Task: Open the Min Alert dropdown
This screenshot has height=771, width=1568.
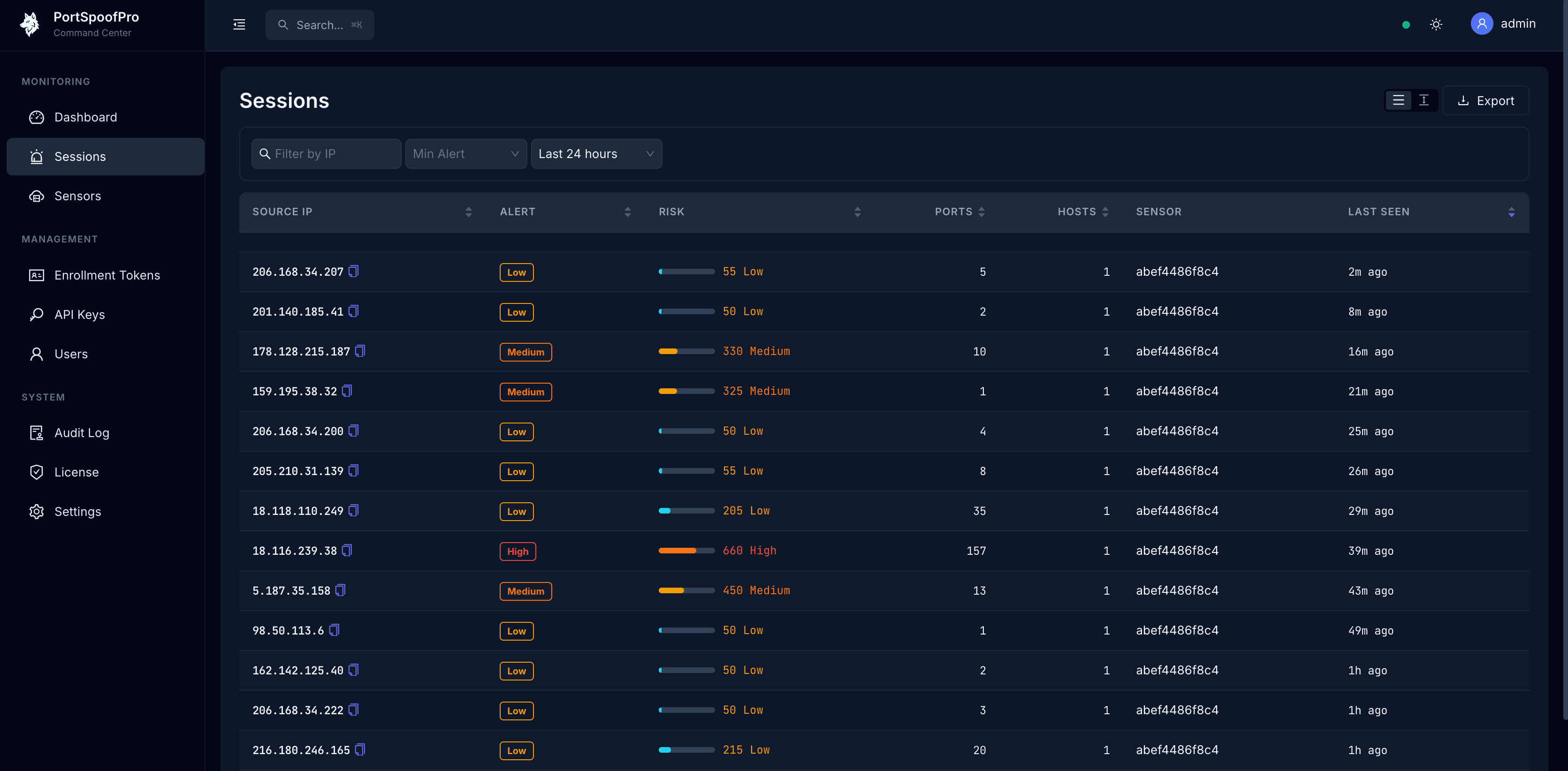Action: pyautogui.click(x=465, y=153)
